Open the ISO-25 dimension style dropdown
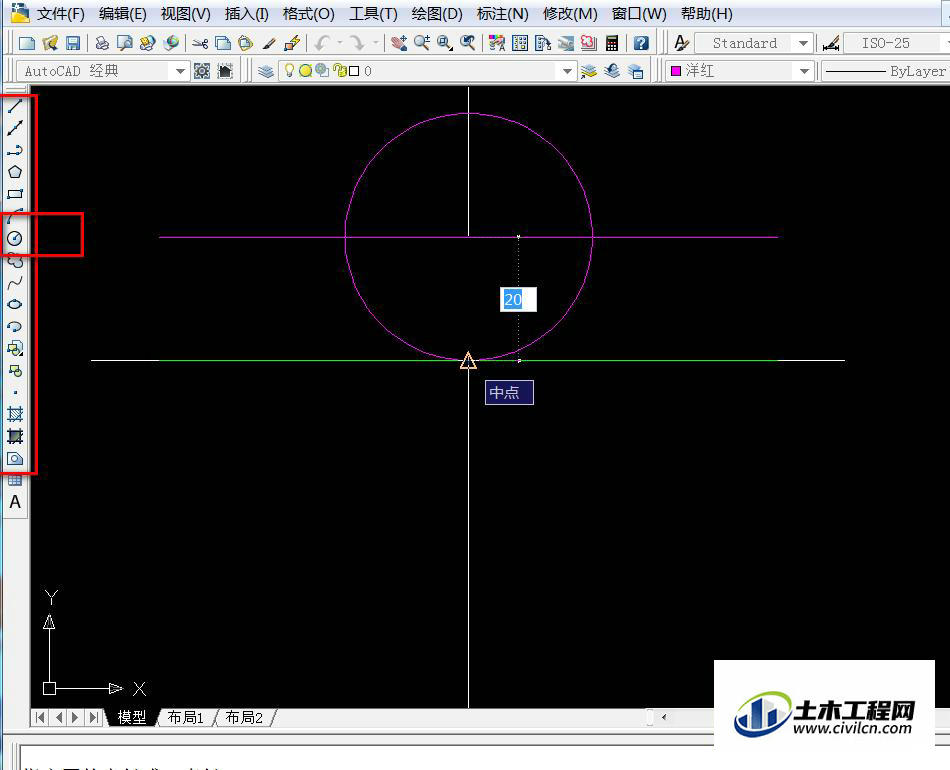 (x=897, y=43)
